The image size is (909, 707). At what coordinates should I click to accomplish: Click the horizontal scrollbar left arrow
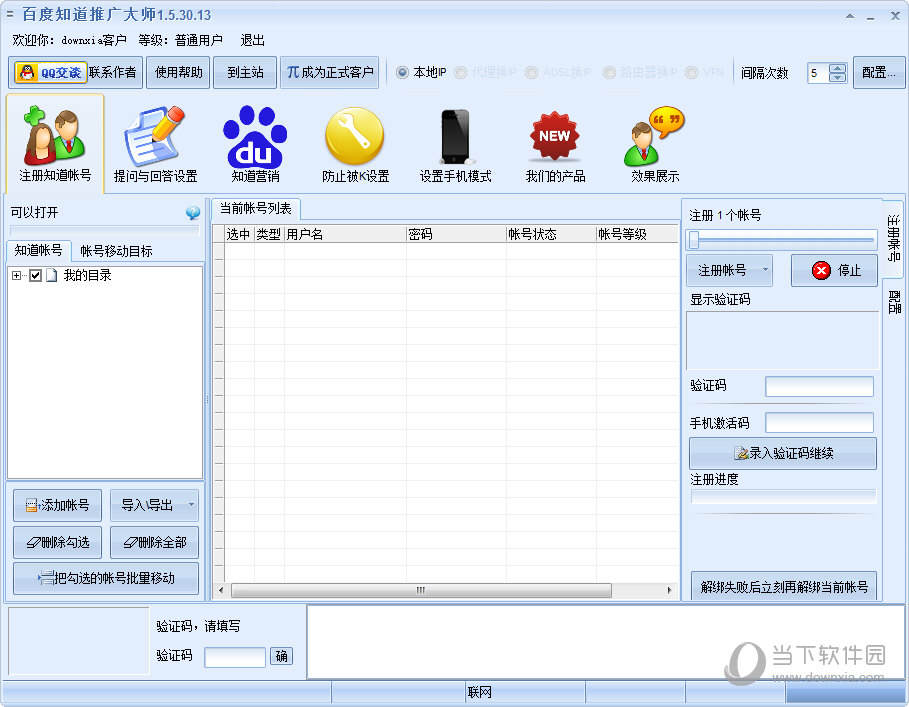tap(221, 591)
